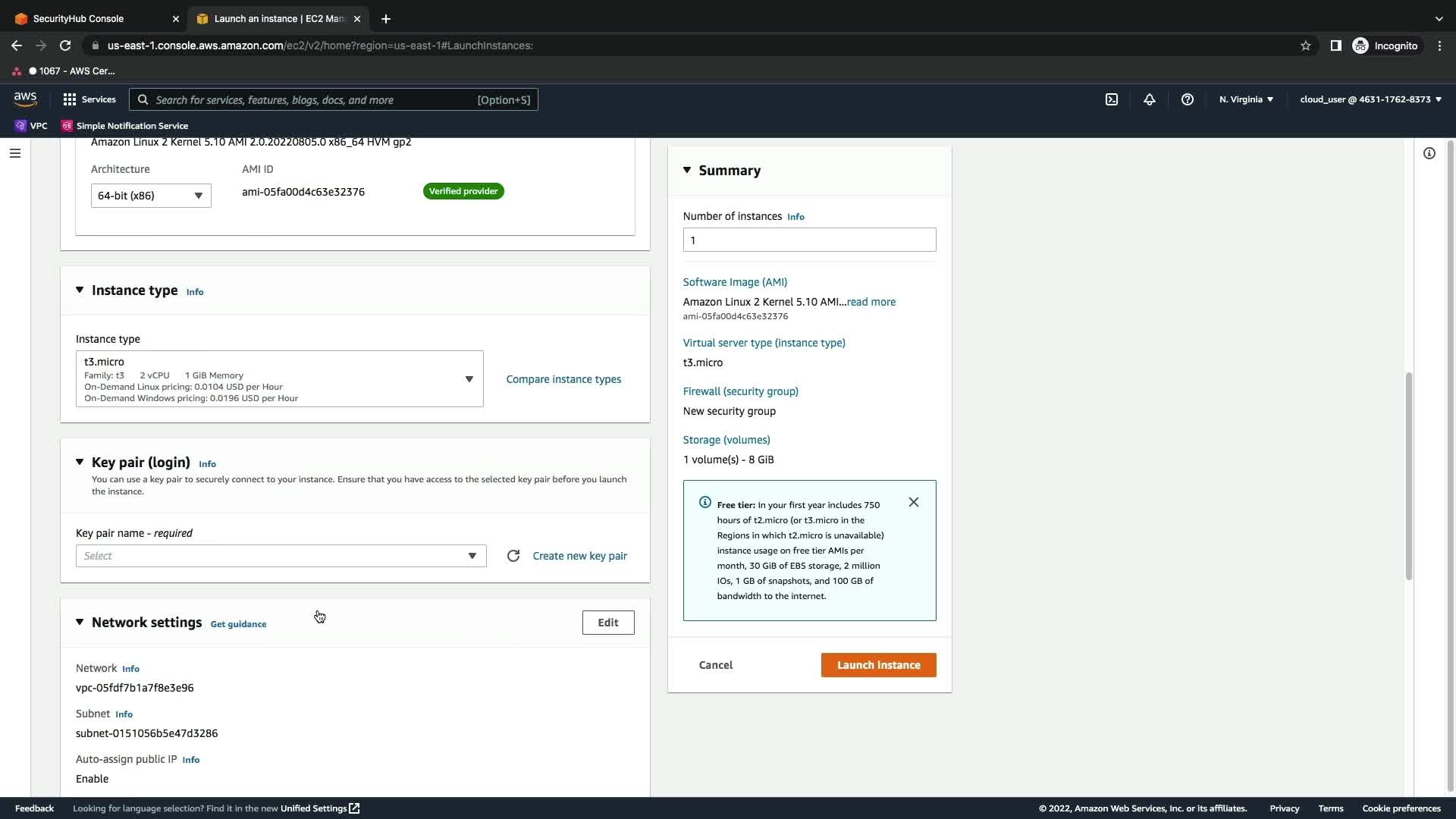Click Launch instance button
The width and height of the screenshot is (1456, 819).
tap(878, 665)
